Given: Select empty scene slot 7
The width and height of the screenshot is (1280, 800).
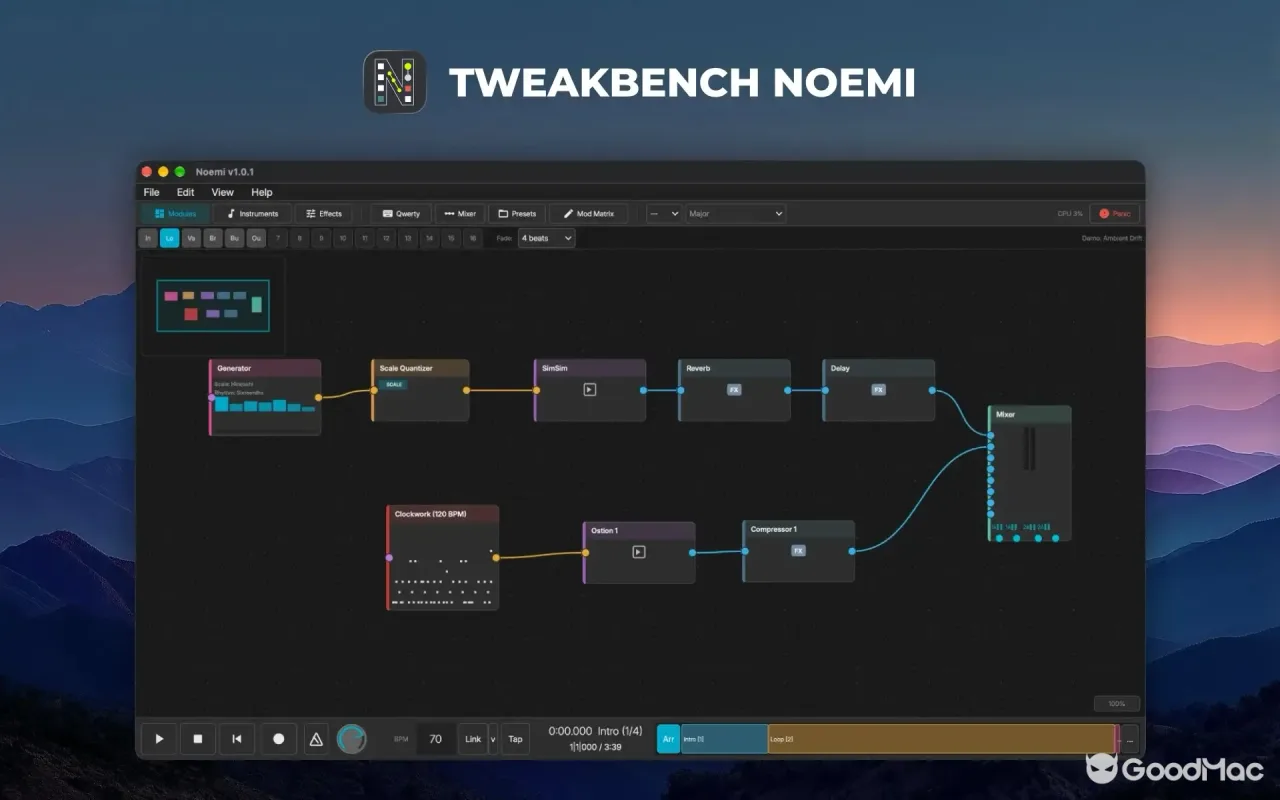Looking at the screenshot, I should tap(278, 238).
